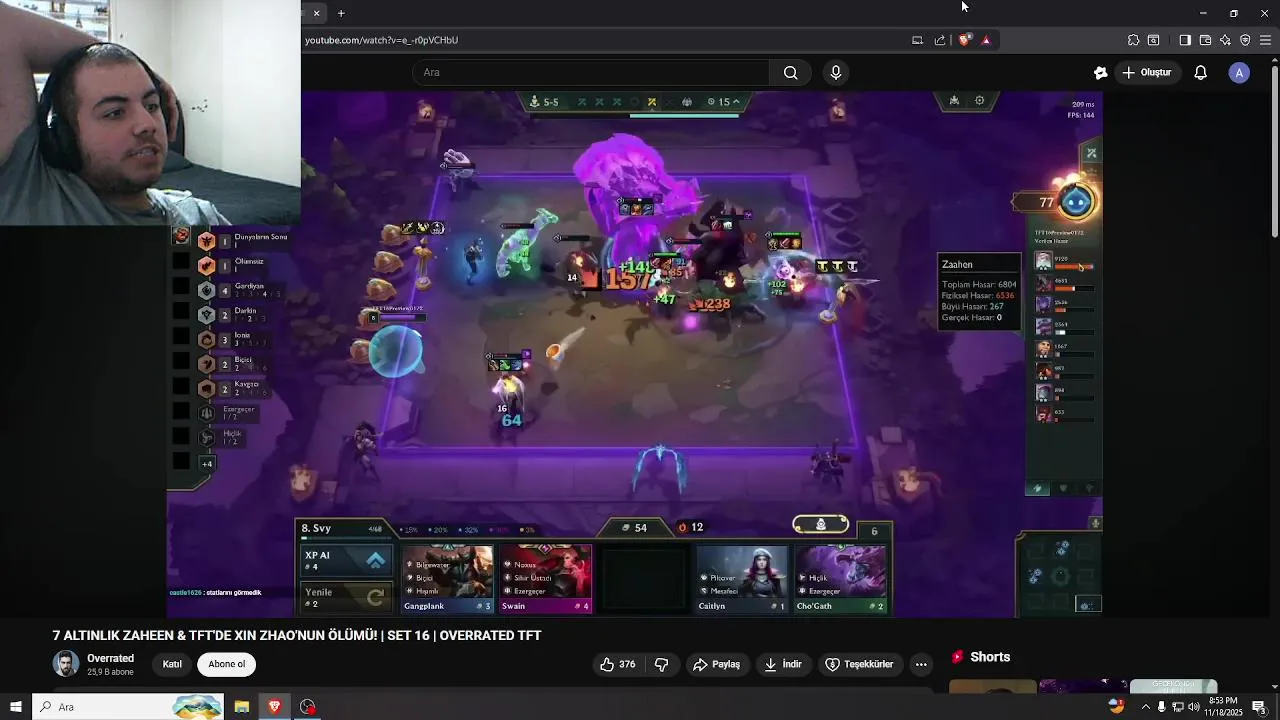This screenshot has height=720, width=1280.
Task: Click the 54 gold counter
Action: click(x=635, y=528)
